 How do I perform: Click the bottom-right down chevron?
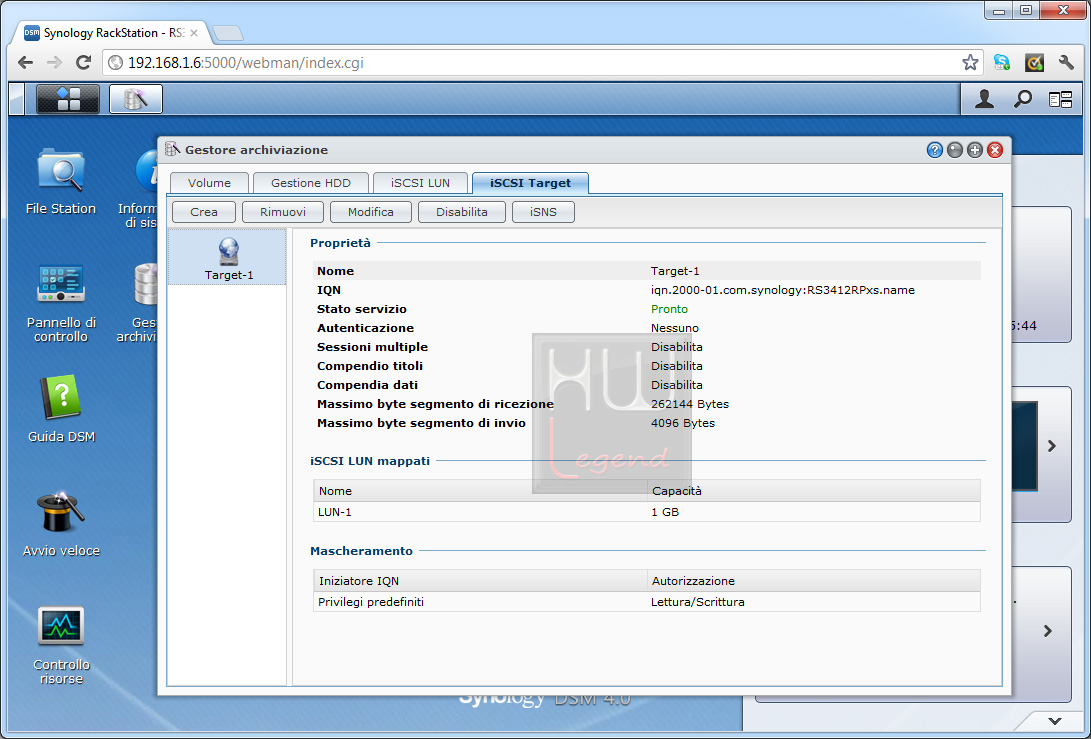click(x=1055, y=721)
